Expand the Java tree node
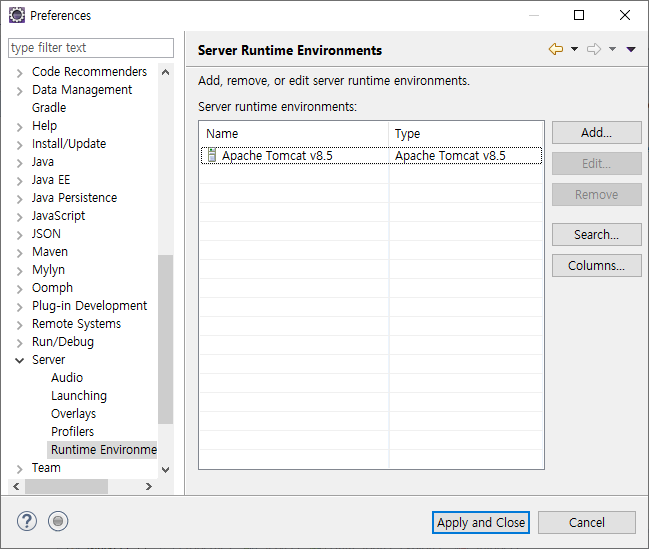The height and width of the screenshot is (549, 649). pos(19,163)
